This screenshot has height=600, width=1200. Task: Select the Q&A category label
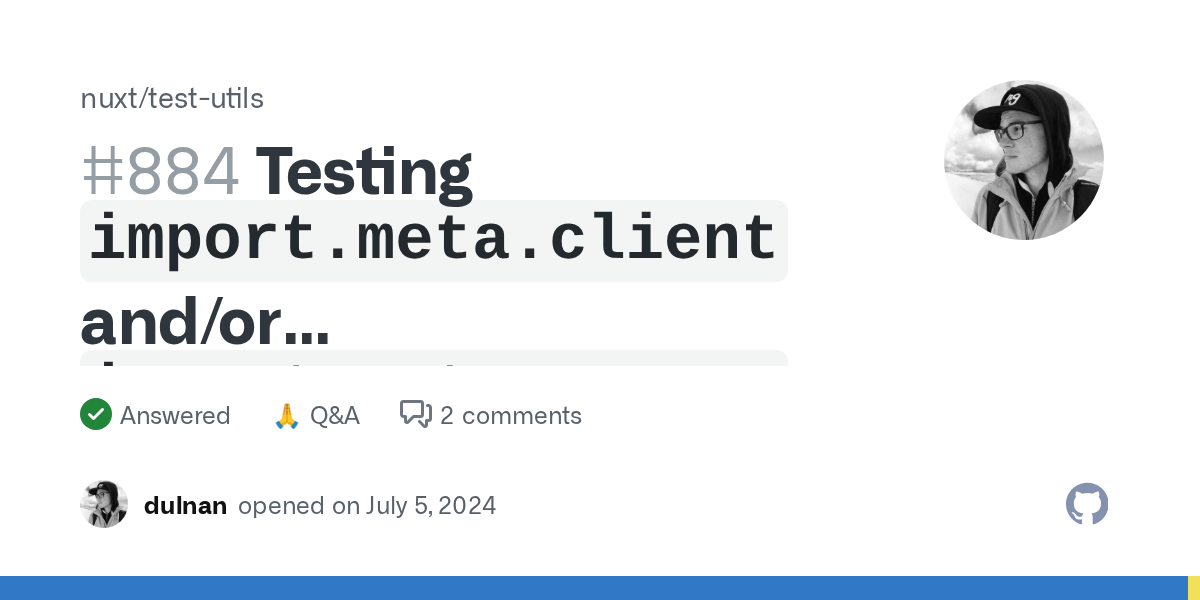[334, 415]
